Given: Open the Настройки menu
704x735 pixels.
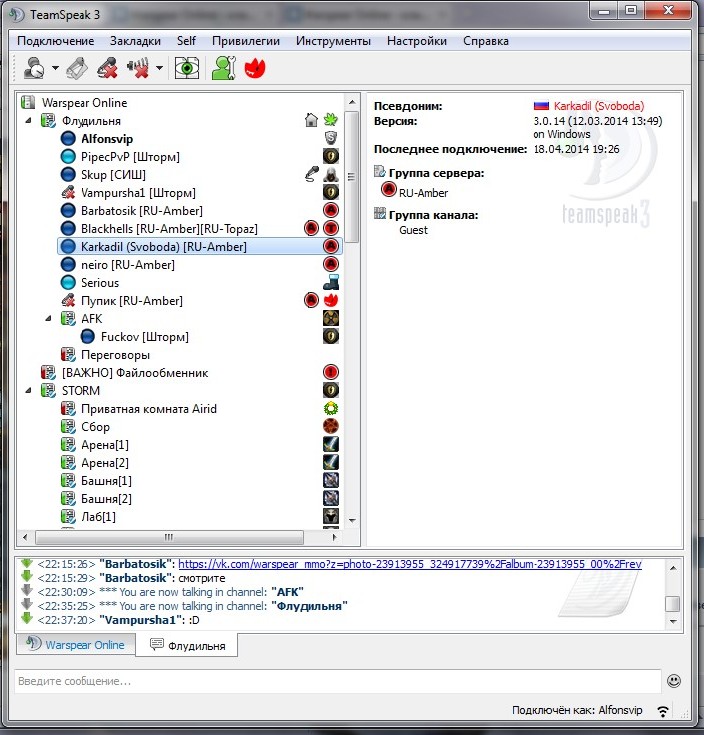Looking at the screenshot, I should [x=417, y=41].
